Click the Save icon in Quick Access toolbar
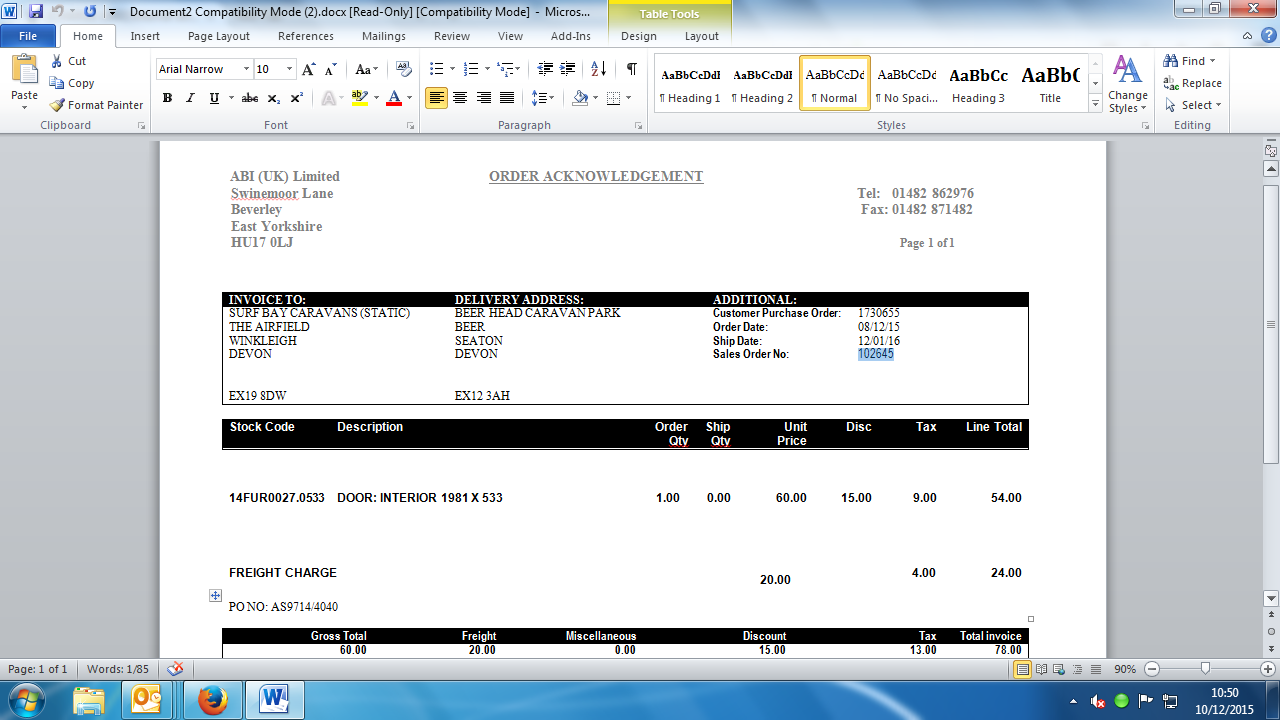Screen dimensions: 1280x720 pos(36,11)
